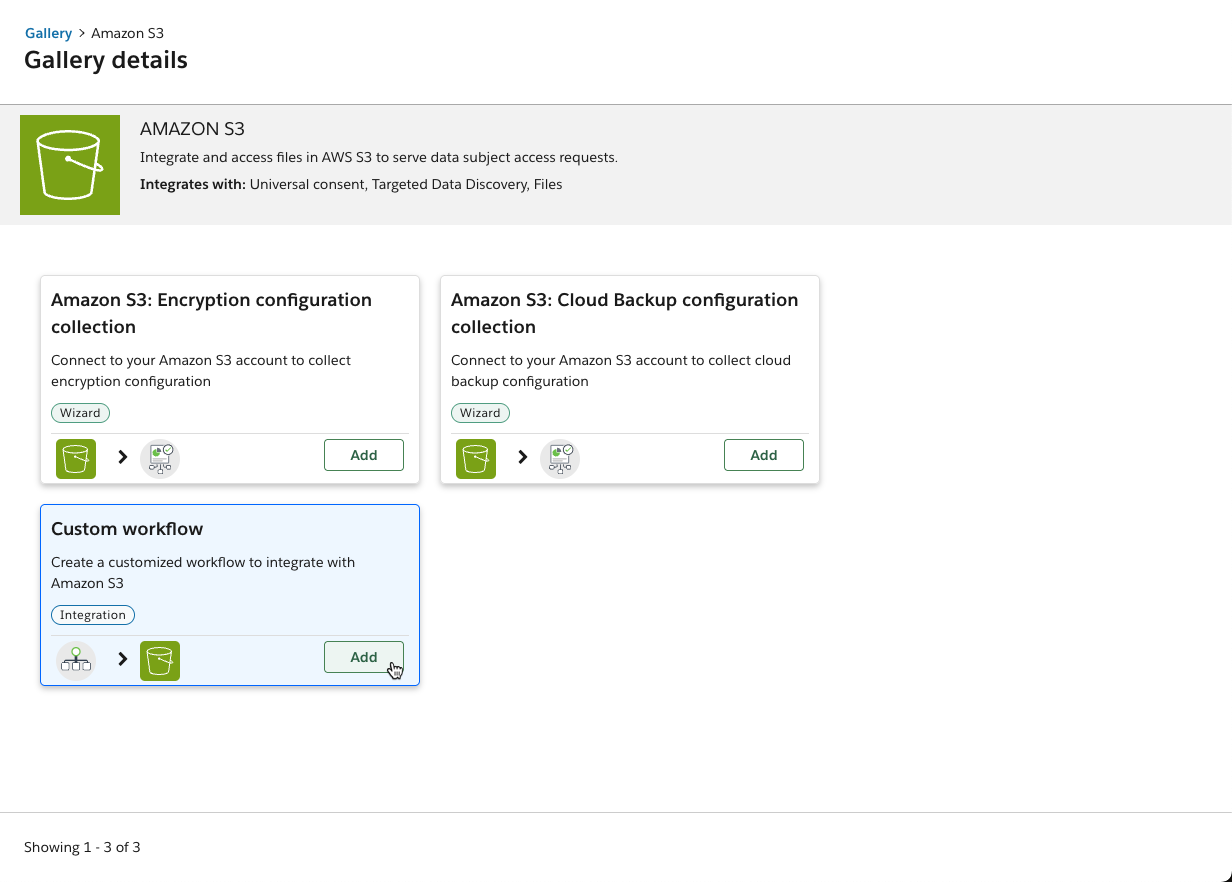Image resolution: width=1232 pixels, height=882 pixels.
Task: Select Amazon S3 in the breadcrumb trail
Action: click(127, 33)
